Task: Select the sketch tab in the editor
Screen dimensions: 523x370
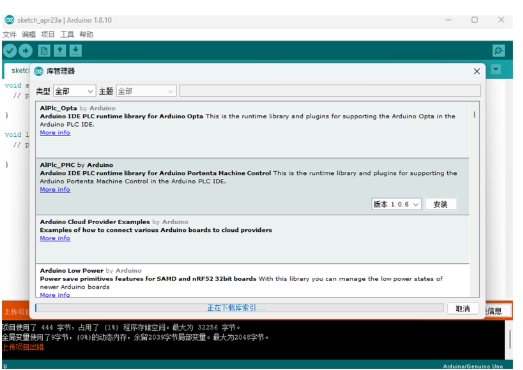Action: point(17,70)
